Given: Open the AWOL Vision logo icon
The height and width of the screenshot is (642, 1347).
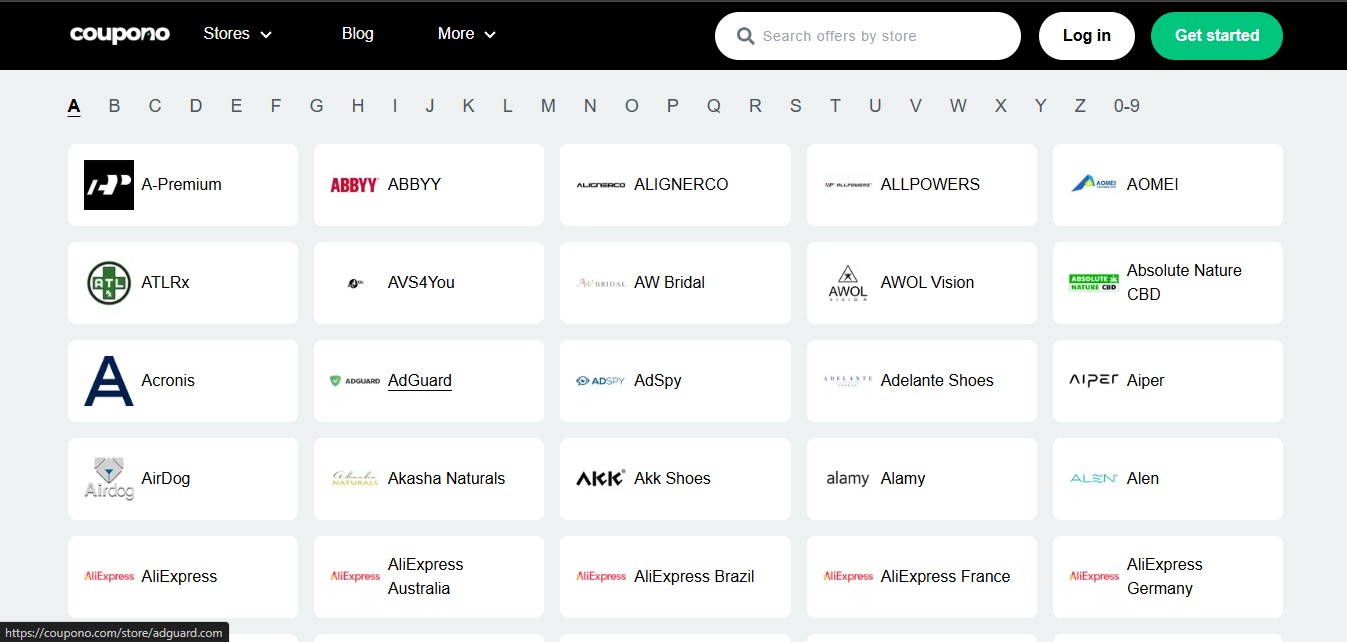Looking at the screenshot, I should click(x=847, y=283).
